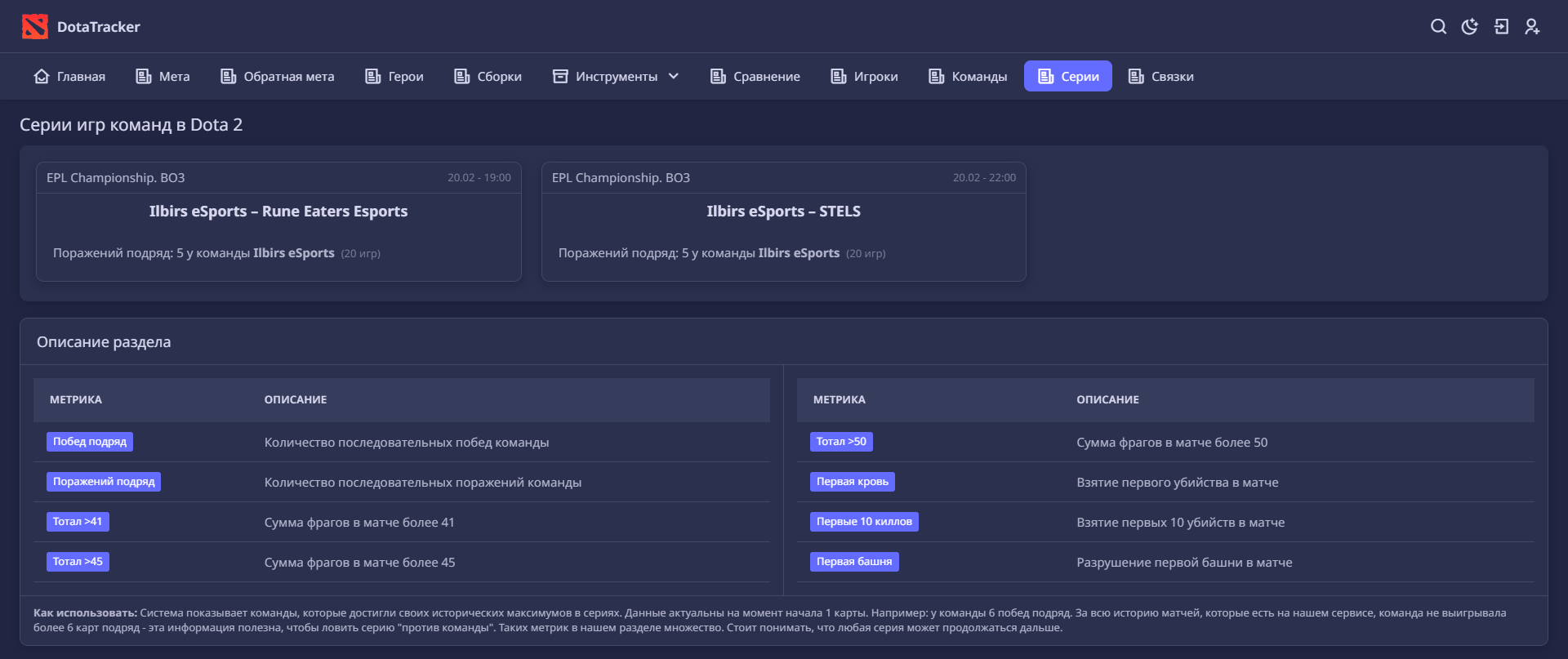Click the Тотал >45 badge
The height and width of the screenshot is (659, 1568).
[x=78, y=562]
